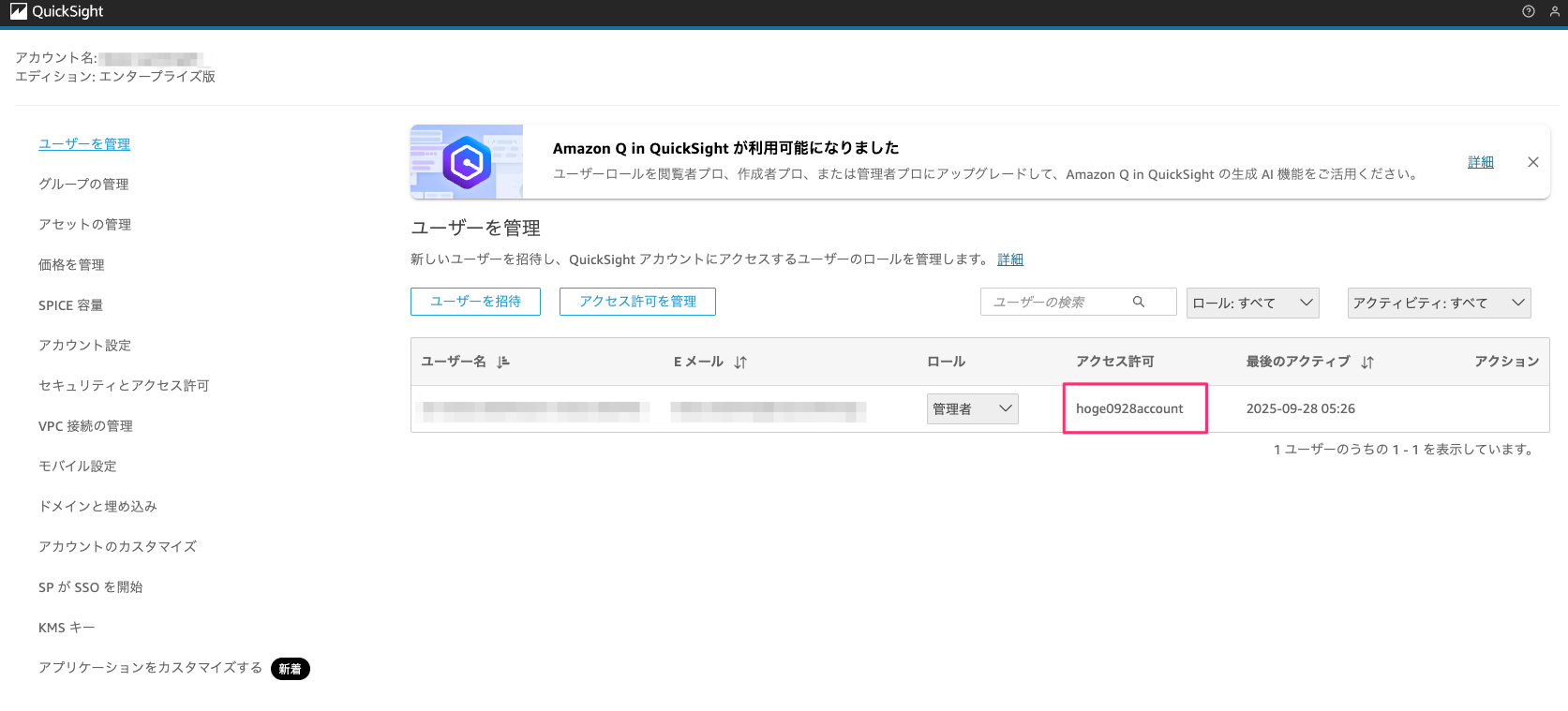Open SPICE 容量 settings
This screenshot has height=711, width=1568.
(x=71, y=305)
